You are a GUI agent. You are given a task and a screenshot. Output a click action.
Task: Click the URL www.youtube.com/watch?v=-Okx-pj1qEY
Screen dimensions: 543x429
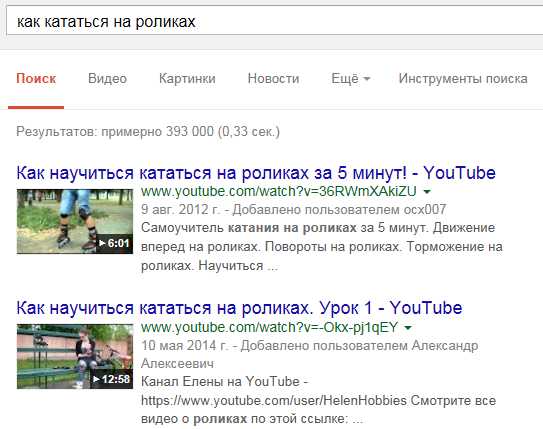pos(269,327)
